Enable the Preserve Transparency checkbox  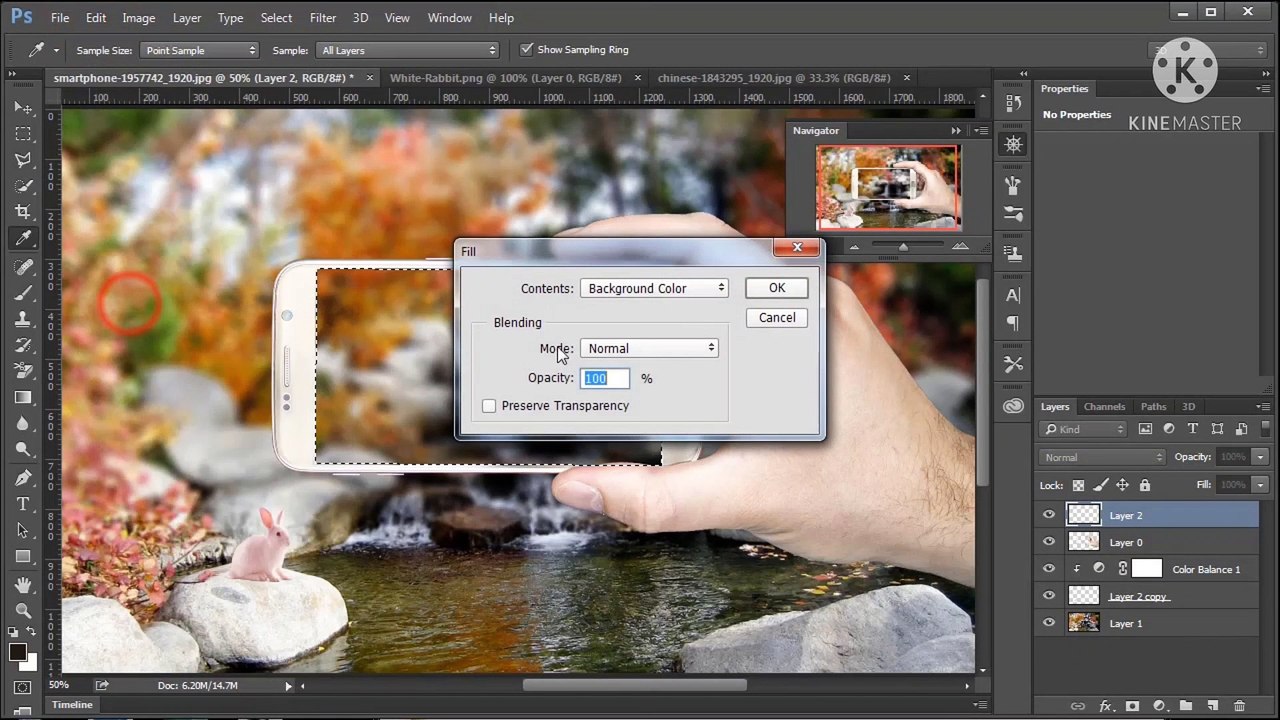489,406
